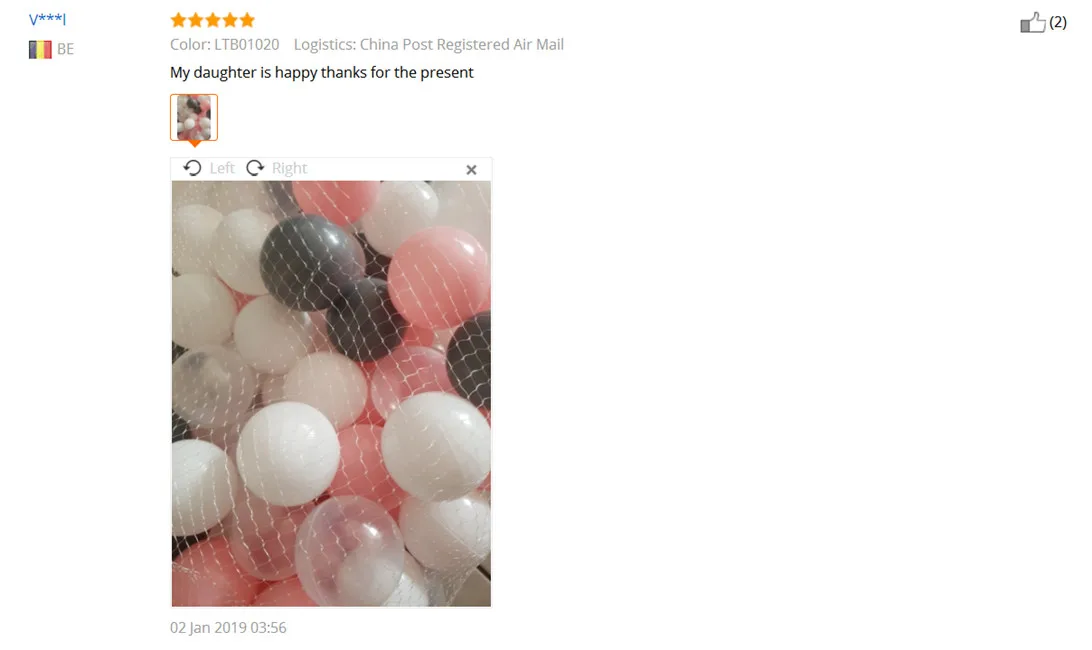Screen dimensions: 1092x650
Task: Click the 02 Jan 2019 review date
Action: pyautogui.click(x=228, y=628)
